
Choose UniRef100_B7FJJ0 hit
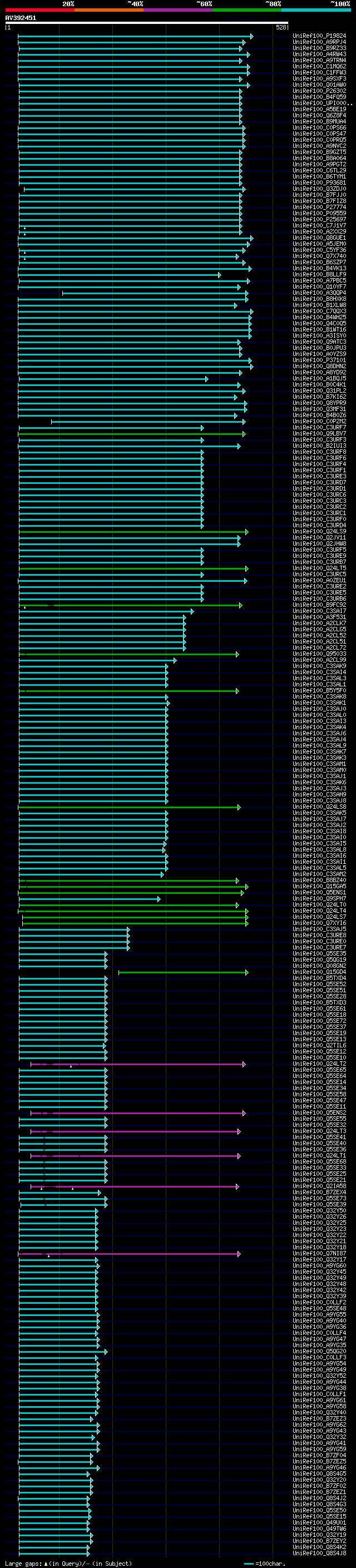319,195
